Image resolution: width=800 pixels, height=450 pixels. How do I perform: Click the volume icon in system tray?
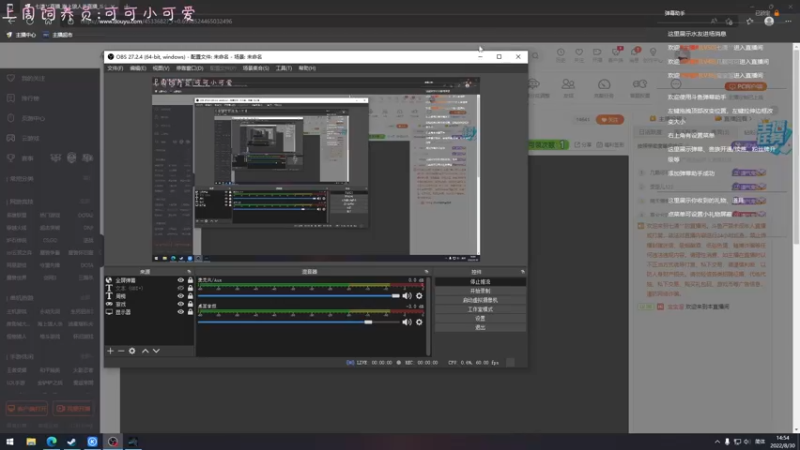(747, 442)
